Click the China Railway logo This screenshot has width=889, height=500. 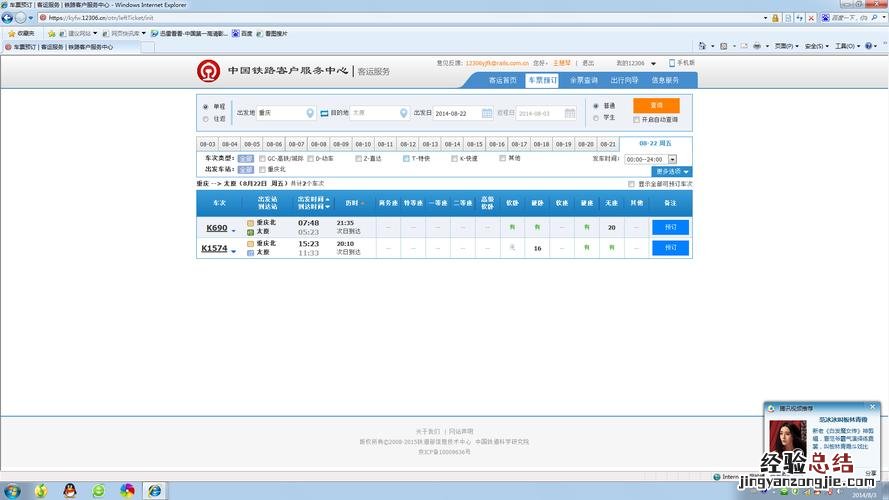209,71
